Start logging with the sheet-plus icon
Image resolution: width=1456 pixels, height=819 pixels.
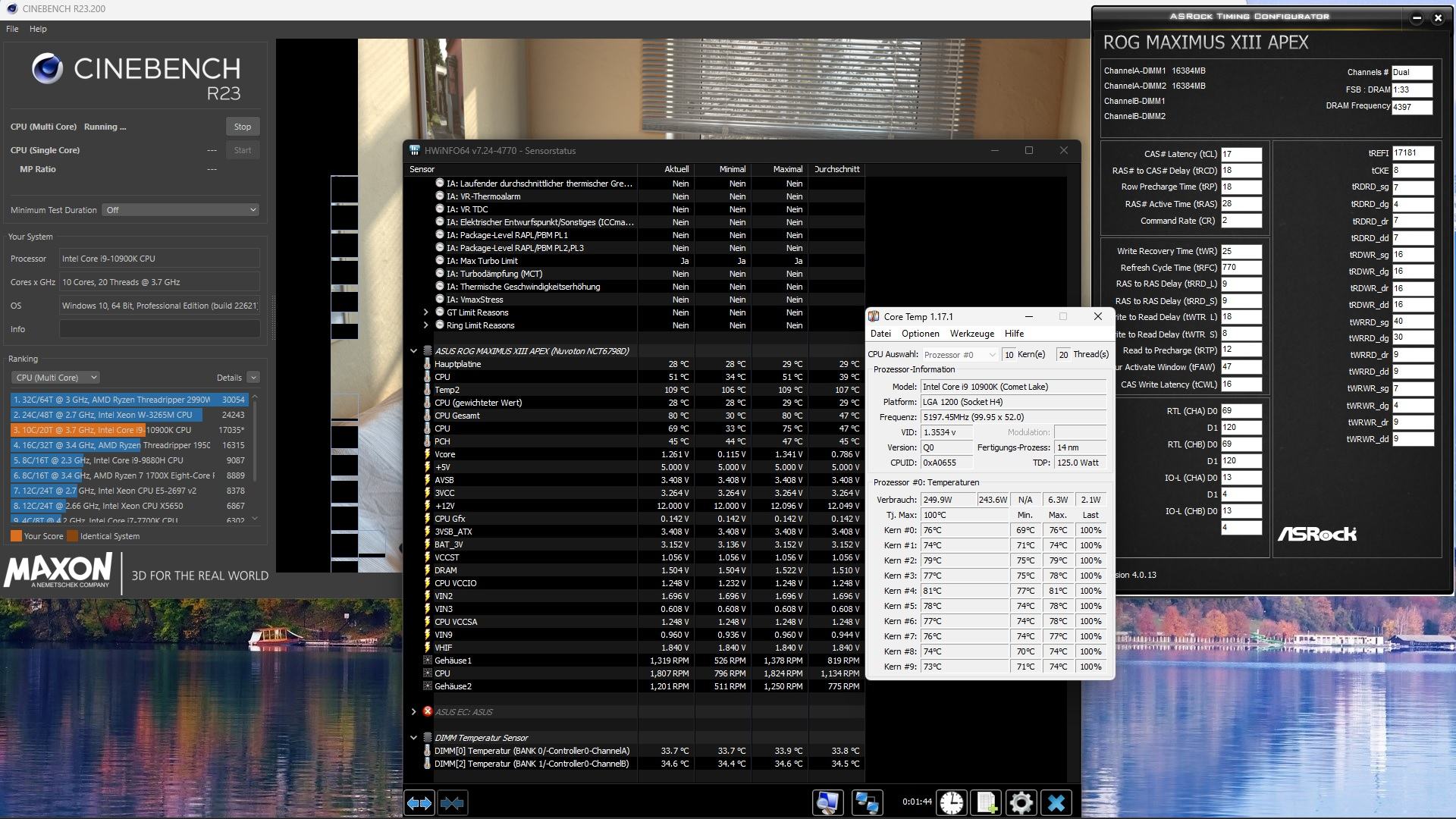[987, 802]
